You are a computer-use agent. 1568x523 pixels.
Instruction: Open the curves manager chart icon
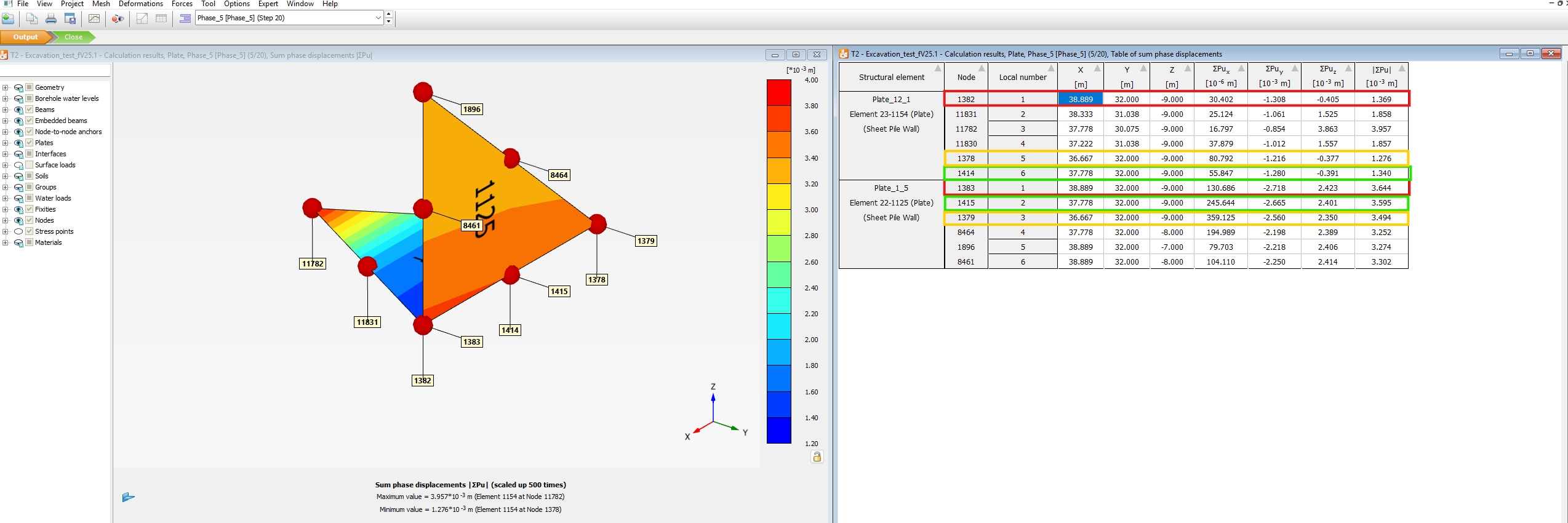tap(94, 18)
